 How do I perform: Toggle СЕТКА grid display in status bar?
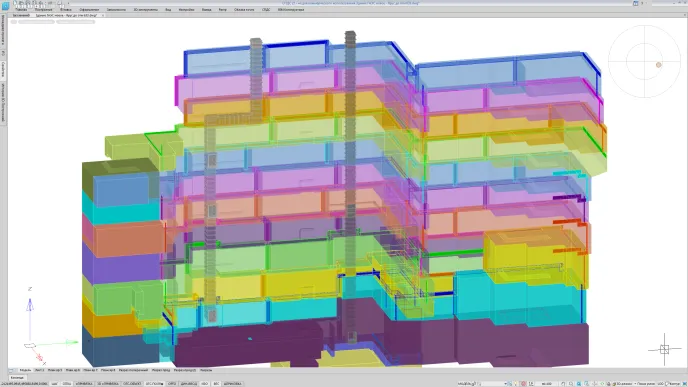(x=67, y=383)
